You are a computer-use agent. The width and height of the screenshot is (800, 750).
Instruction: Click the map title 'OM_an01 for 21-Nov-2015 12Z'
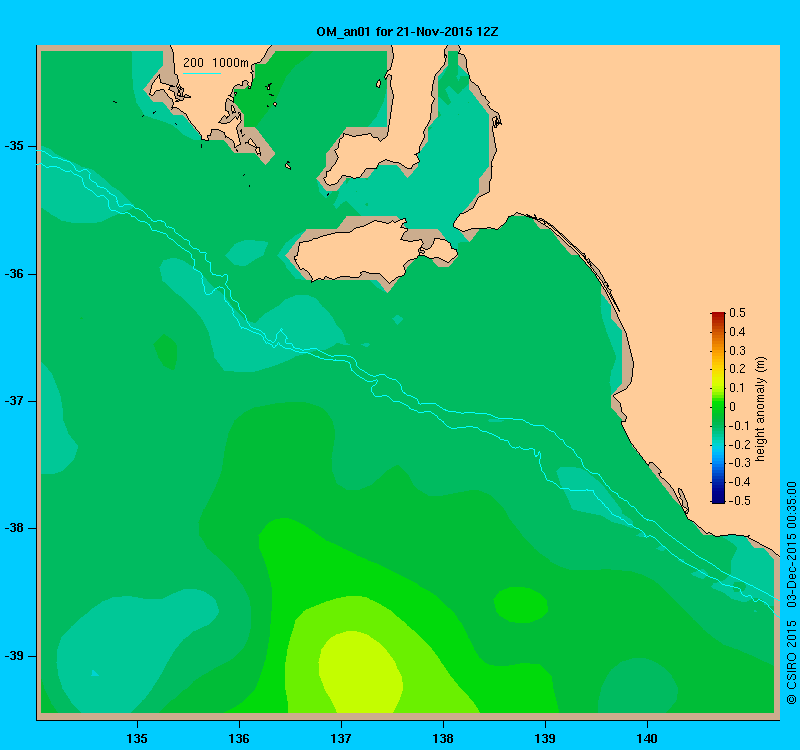click(407, 32)
